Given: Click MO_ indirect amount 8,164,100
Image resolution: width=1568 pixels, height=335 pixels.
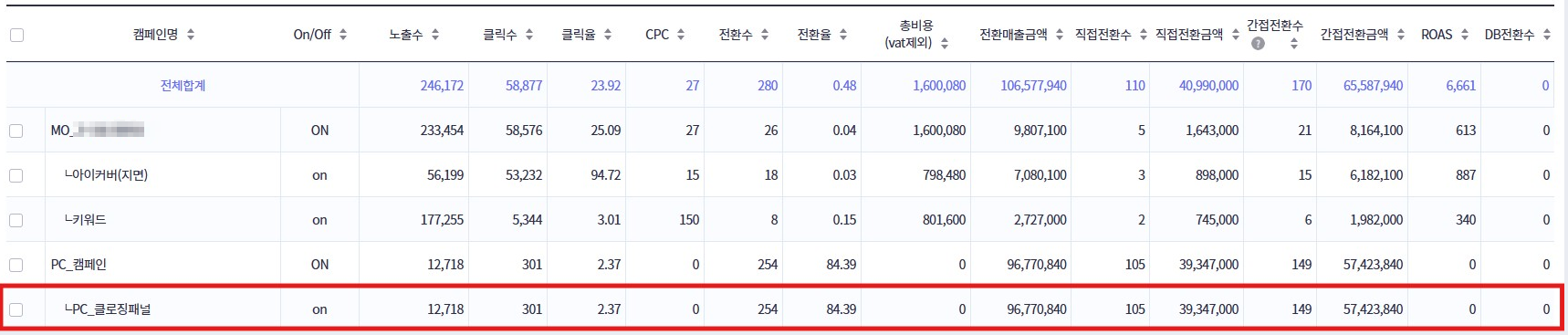Looking at the screenshot, I should click(x=1376, y=131).
